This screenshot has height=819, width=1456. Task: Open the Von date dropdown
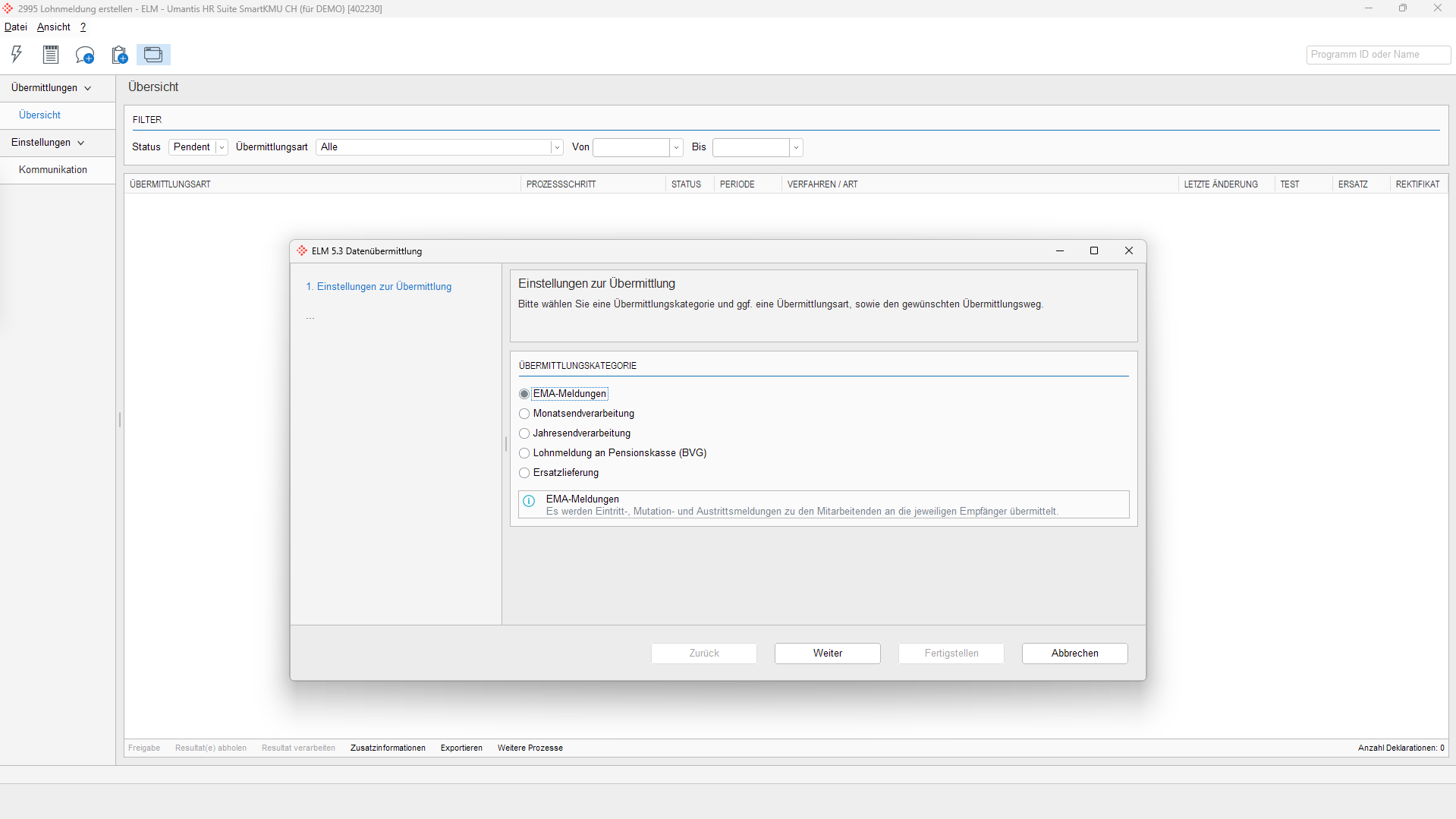click(676, 147)
